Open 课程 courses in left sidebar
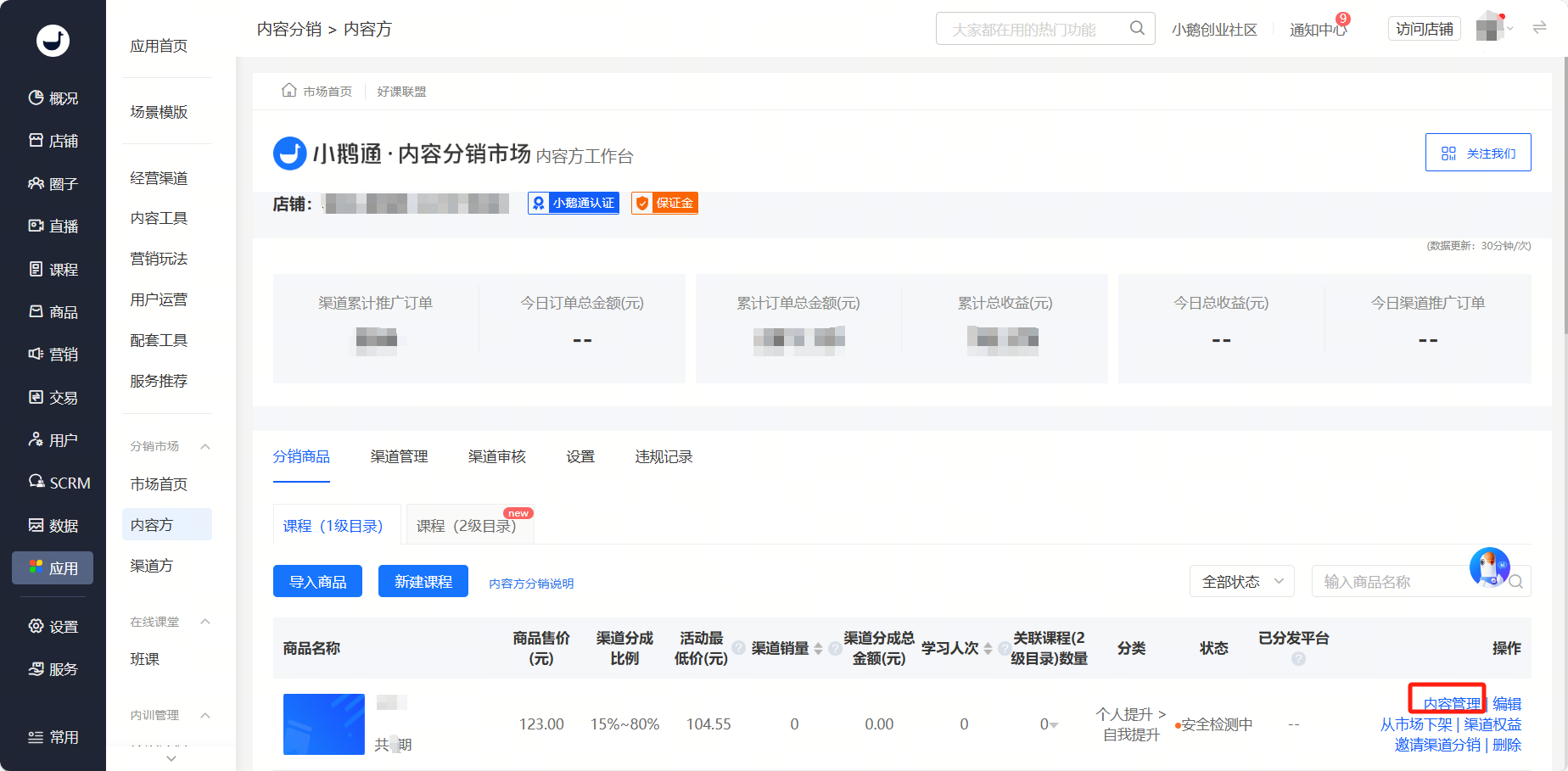Image resolution: width=1568 pixels, height=771 pixels. 53,270
